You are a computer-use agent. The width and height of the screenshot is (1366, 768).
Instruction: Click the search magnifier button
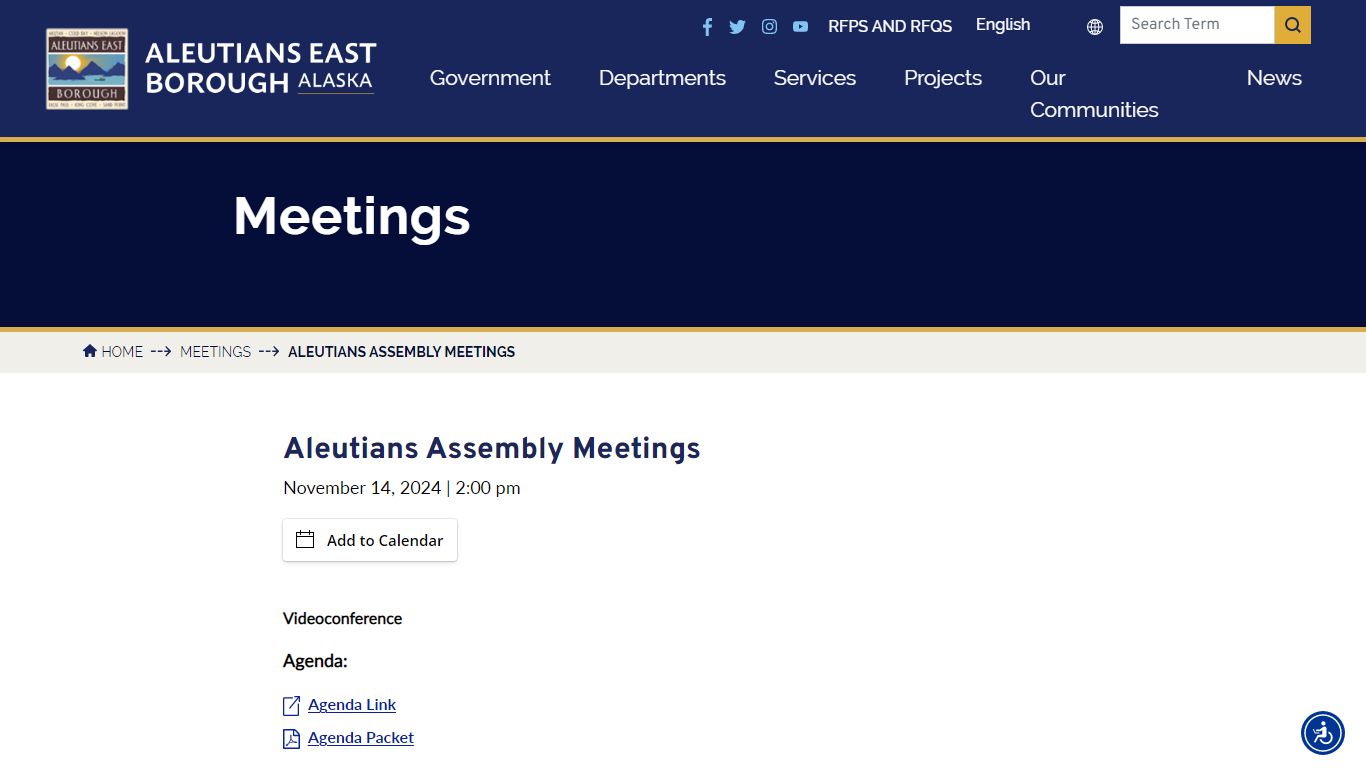click(1292, 25)
